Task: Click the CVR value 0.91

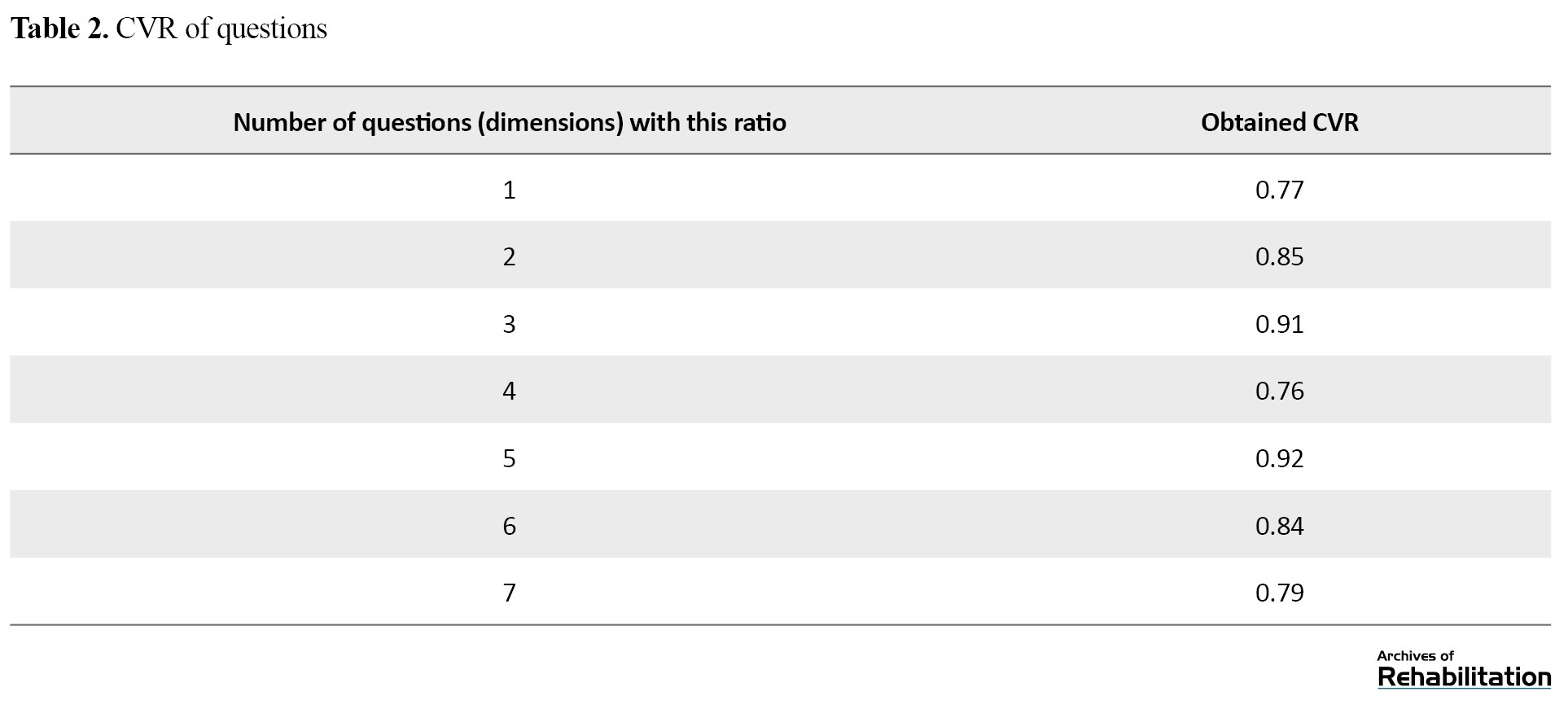Action: (1279, 324)
